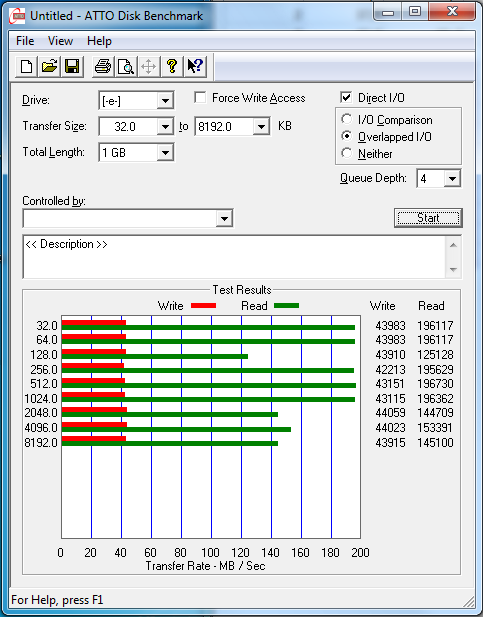The width and height of the screenshot is (483, 617).
Task: Click inside the Description text box
Action: 234,257
